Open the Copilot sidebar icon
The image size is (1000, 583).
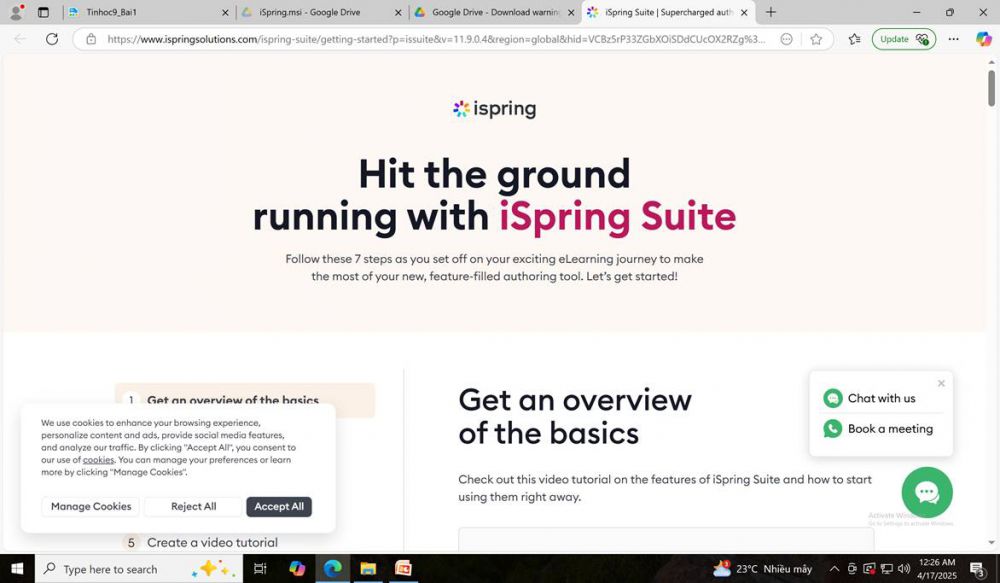(x=983, y=39)
